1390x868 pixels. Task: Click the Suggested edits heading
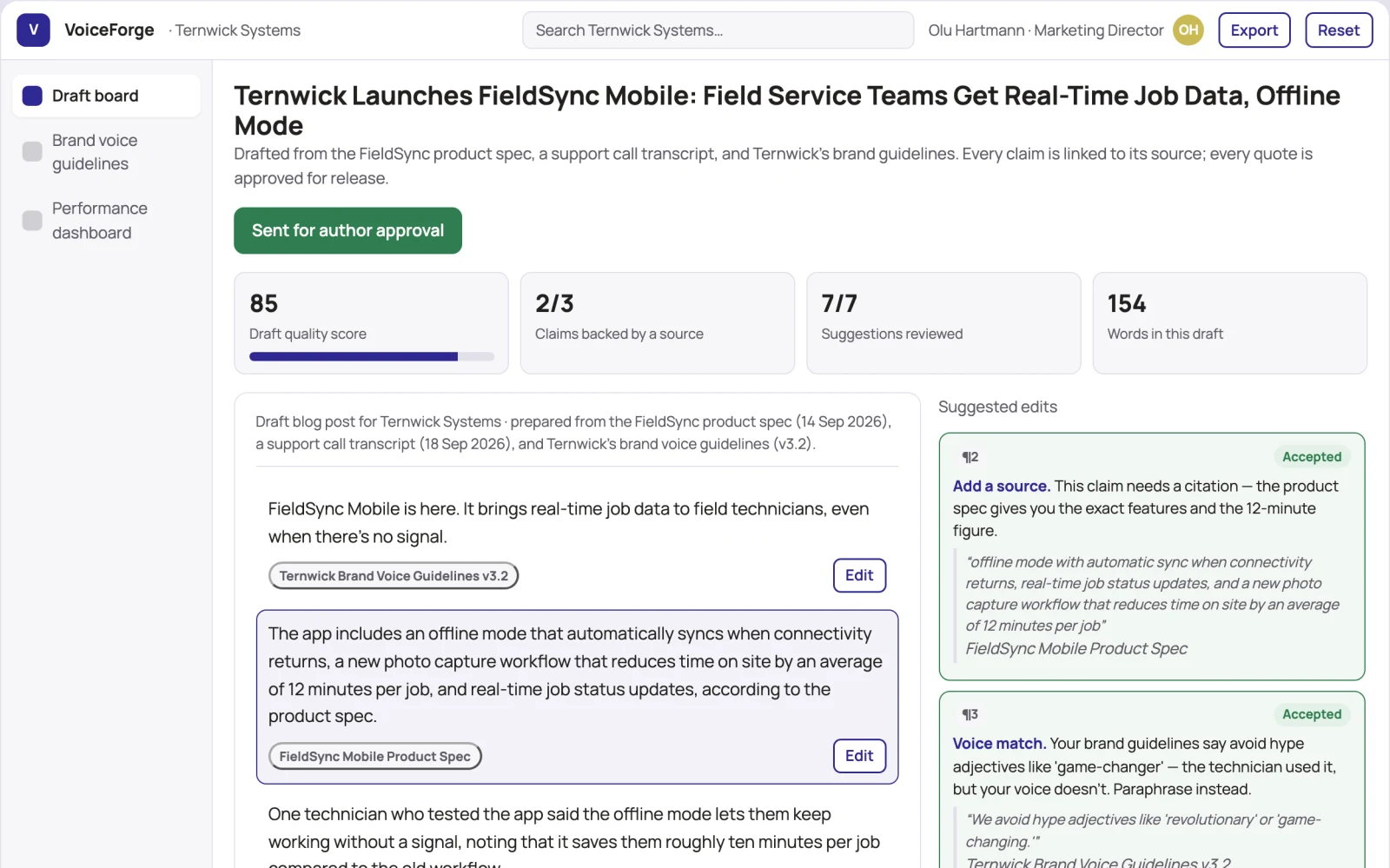click(x=997, y=407)
